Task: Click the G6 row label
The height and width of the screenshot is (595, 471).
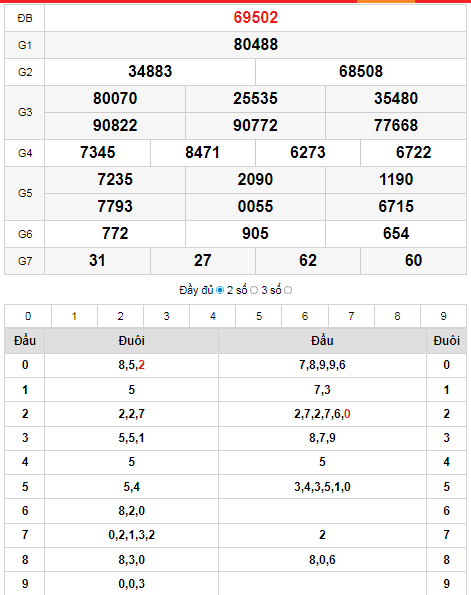Action: click(25, 234)
